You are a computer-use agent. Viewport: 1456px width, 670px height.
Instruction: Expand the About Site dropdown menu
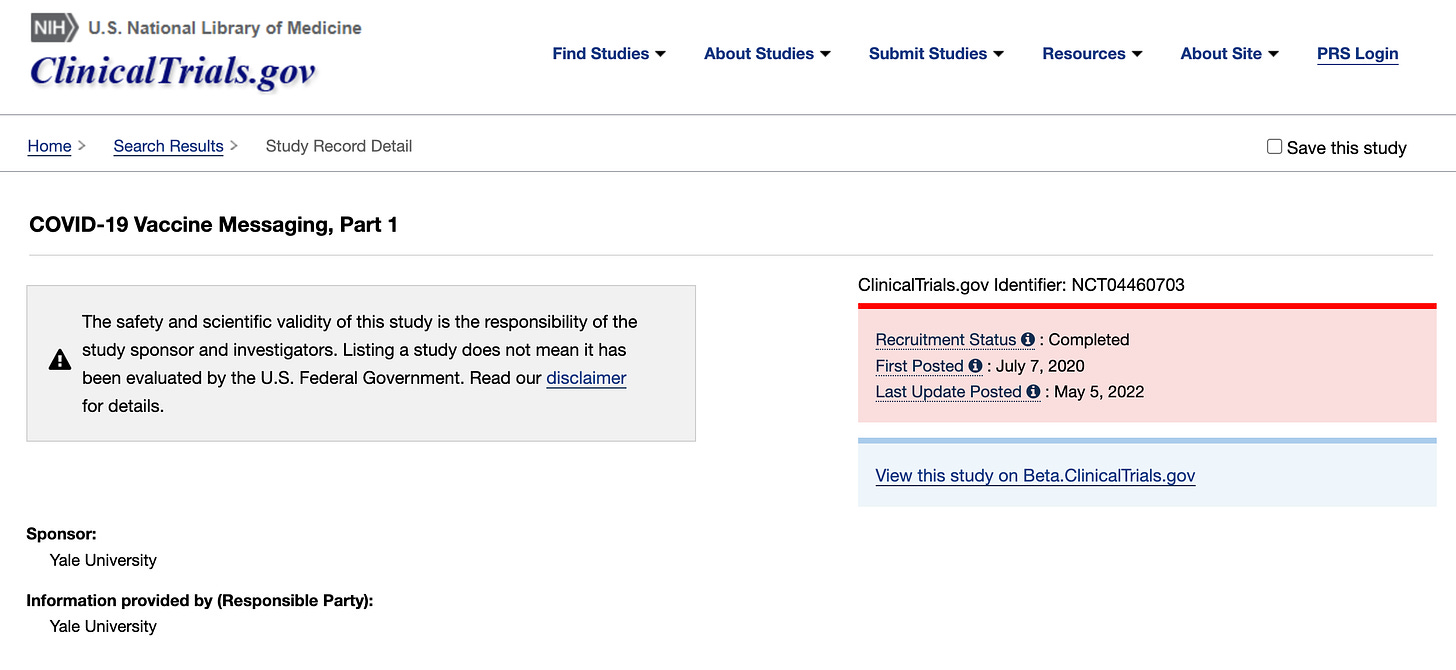(1229, 54)
